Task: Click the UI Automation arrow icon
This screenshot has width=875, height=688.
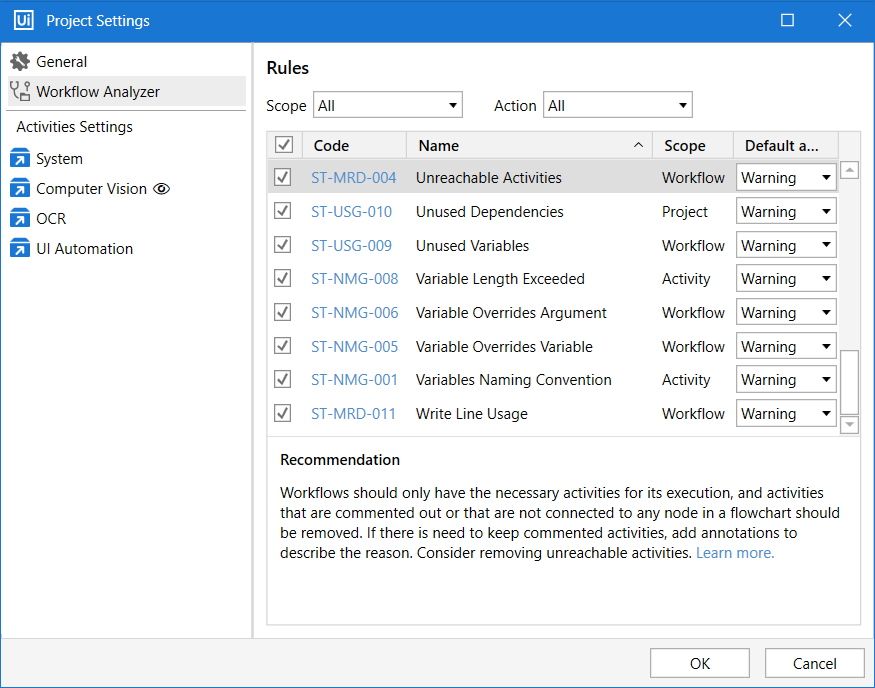Action: [20, 249]
